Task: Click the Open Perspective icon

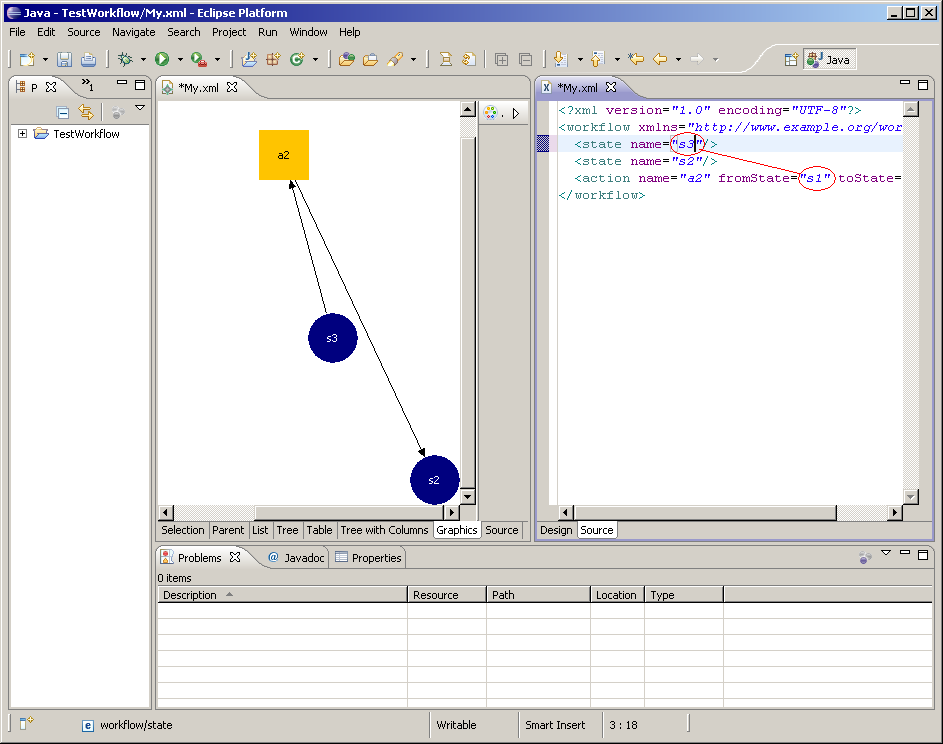Action: (x=791, y=60)
